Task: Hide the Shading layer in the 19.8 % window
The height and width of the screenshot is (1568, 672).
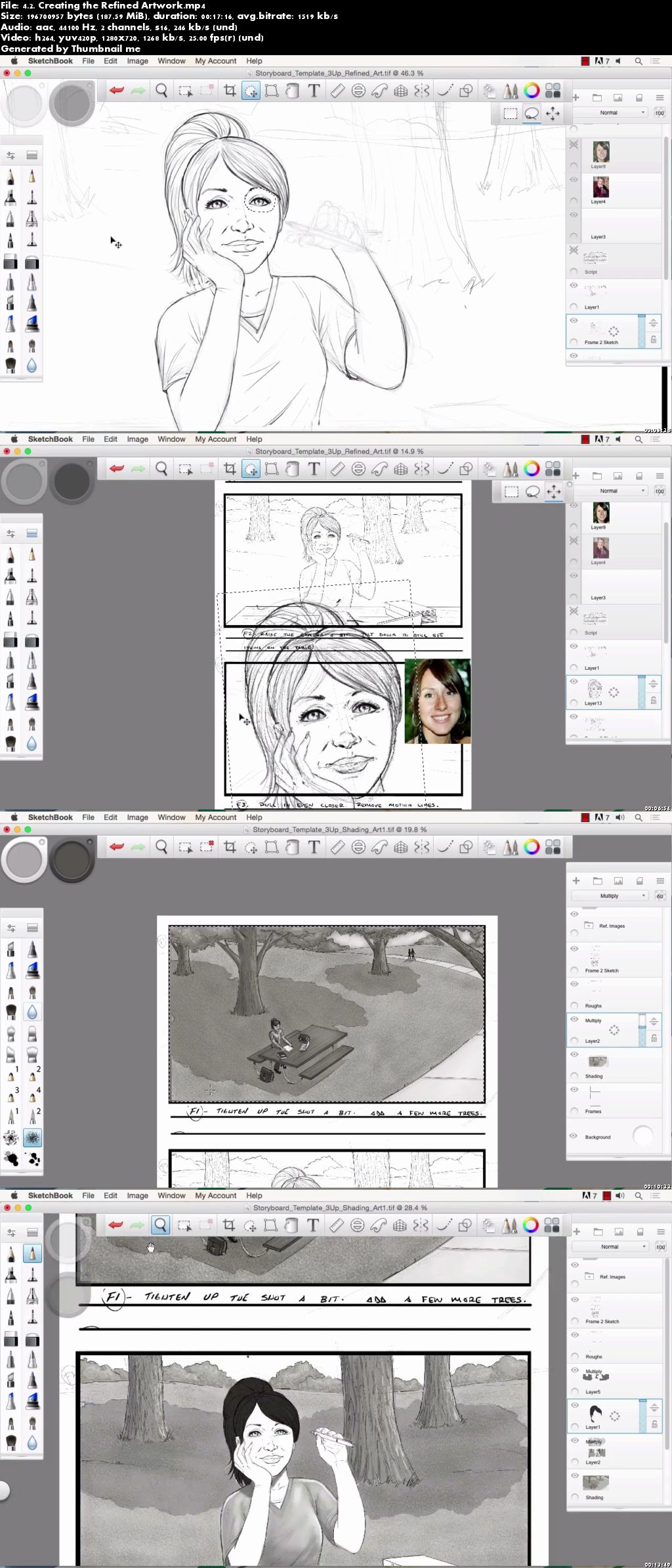Action: point(574,1055)
